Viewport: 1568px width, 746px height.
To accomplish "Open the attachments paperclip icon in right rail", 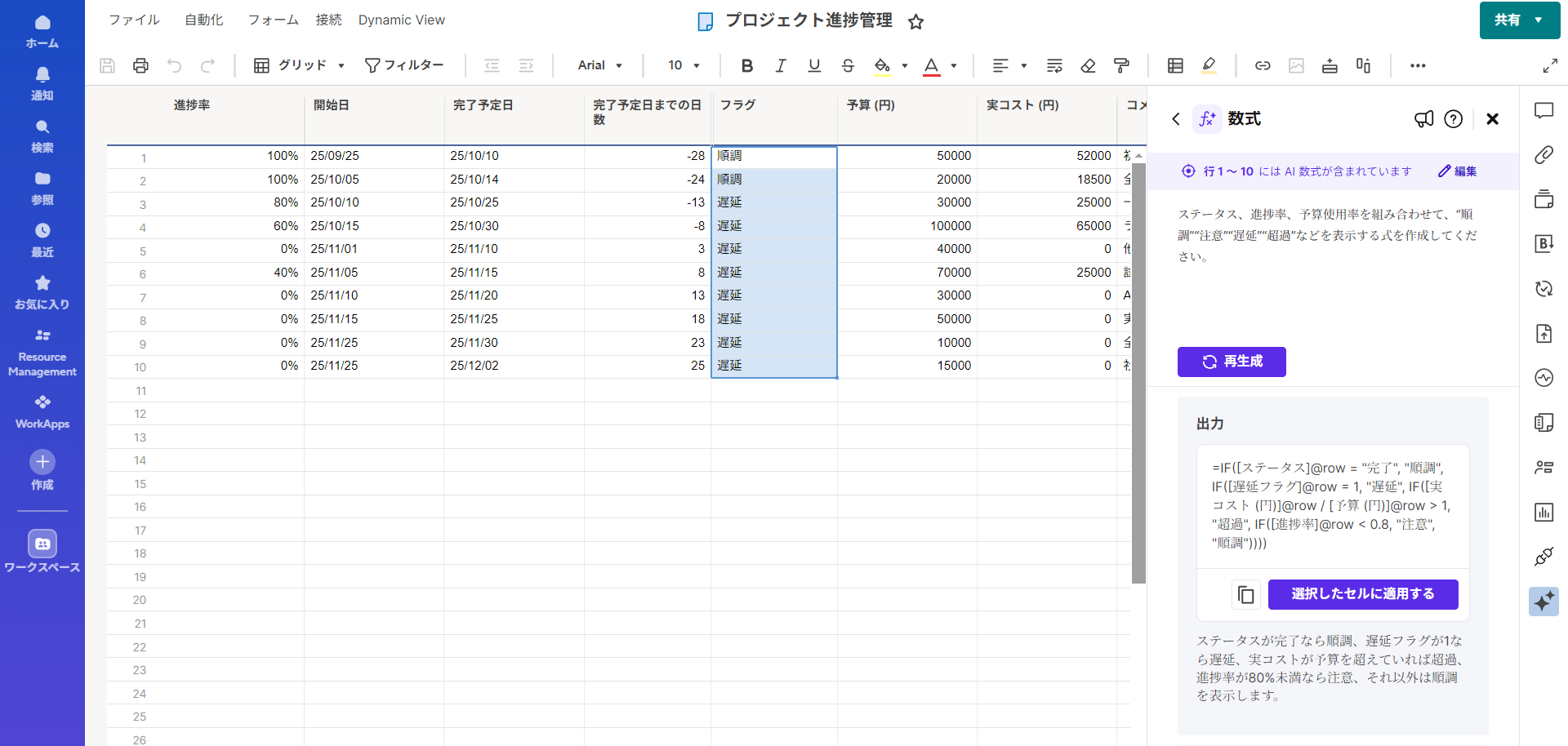I will (x=1543, y=155).
